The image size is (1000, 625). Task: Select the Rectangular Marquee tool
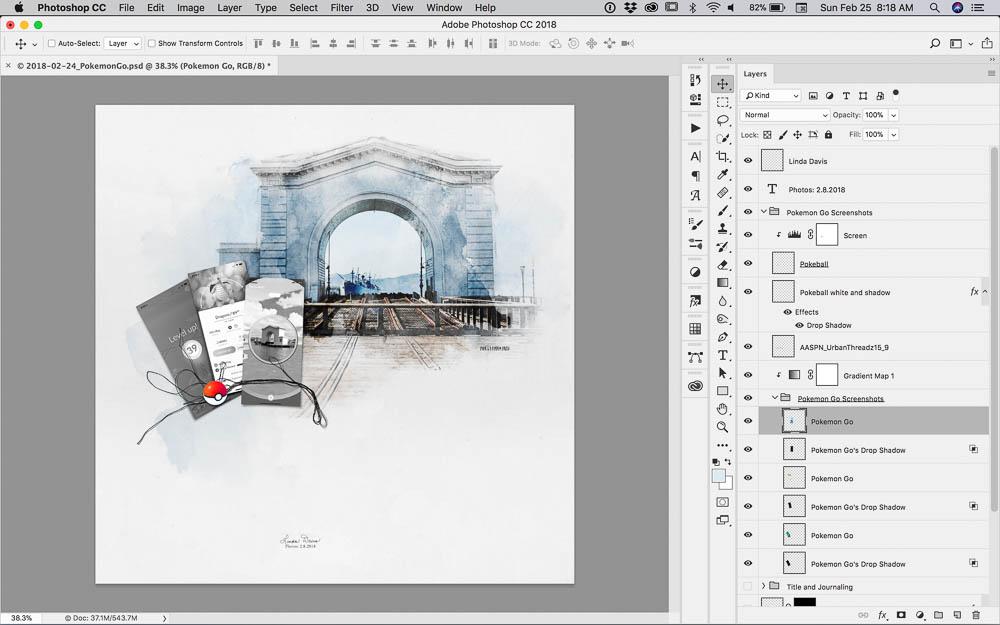(x=722, y=102)
